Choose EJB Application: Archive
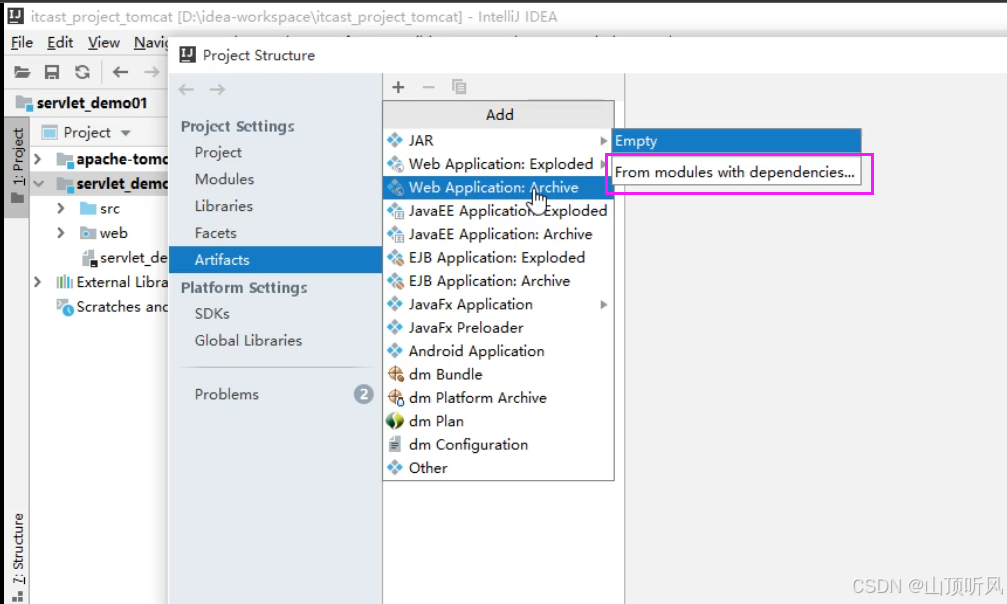 tap(498, 281)
